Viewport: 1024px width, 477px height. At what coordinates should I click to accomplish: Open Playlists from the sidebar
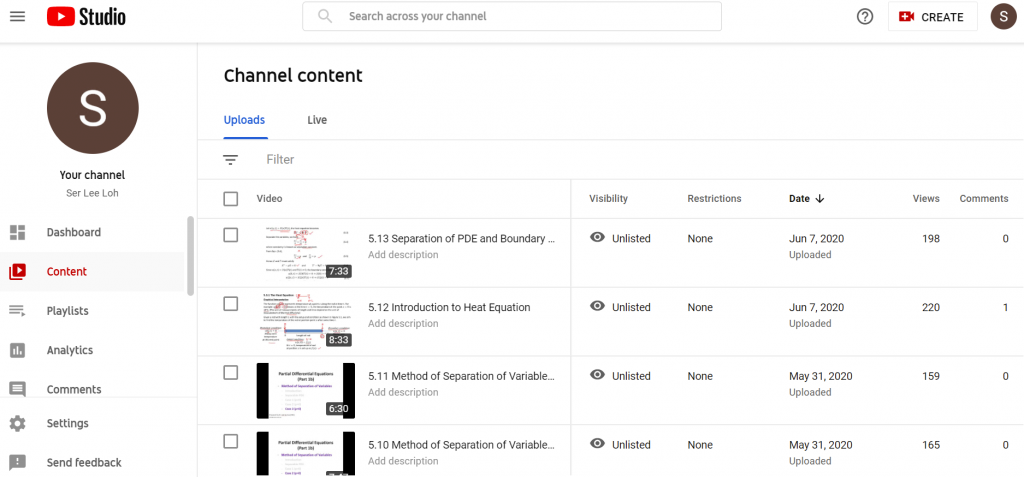pyautogui.click(x=67, y=311)
